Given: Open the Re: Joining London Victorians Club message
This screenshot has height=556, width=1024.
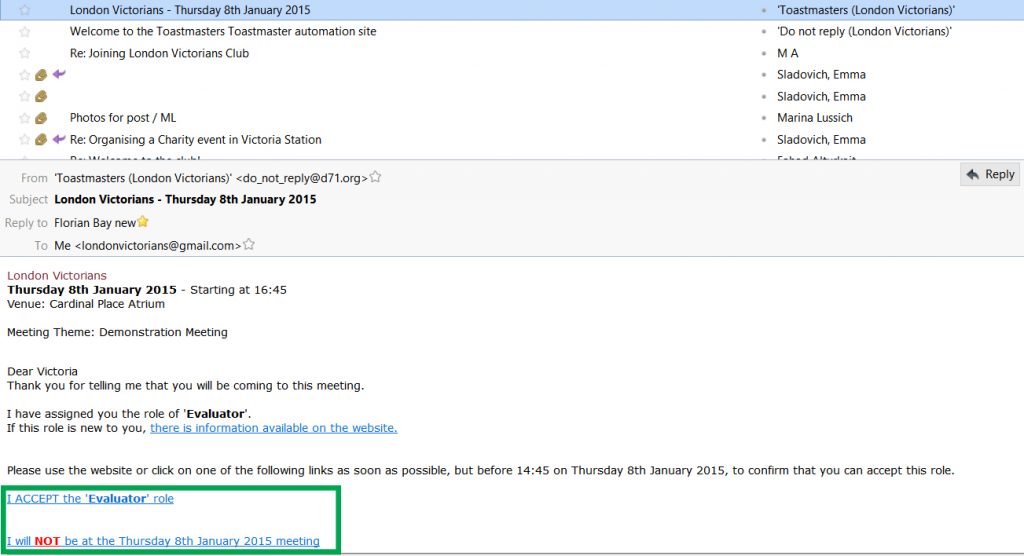Looking at the screenshot, I should point(159,53).
